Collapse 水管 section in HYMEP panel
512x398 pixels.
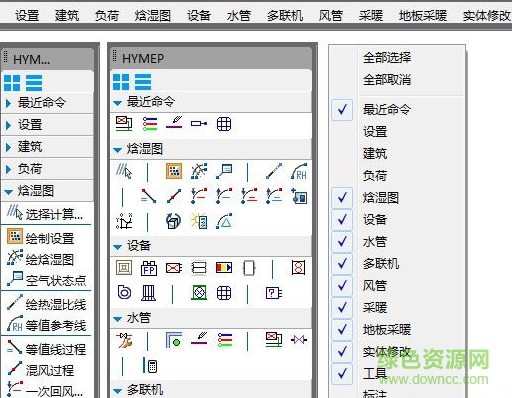[x=117, y=319]
